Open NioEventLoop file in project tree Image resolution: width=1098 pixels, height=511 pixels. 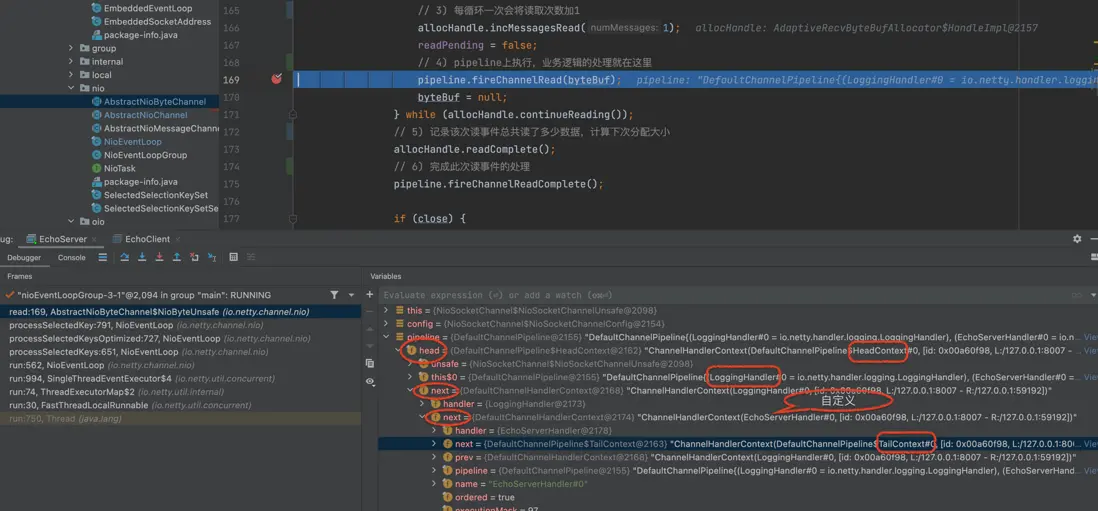(132, 142)
